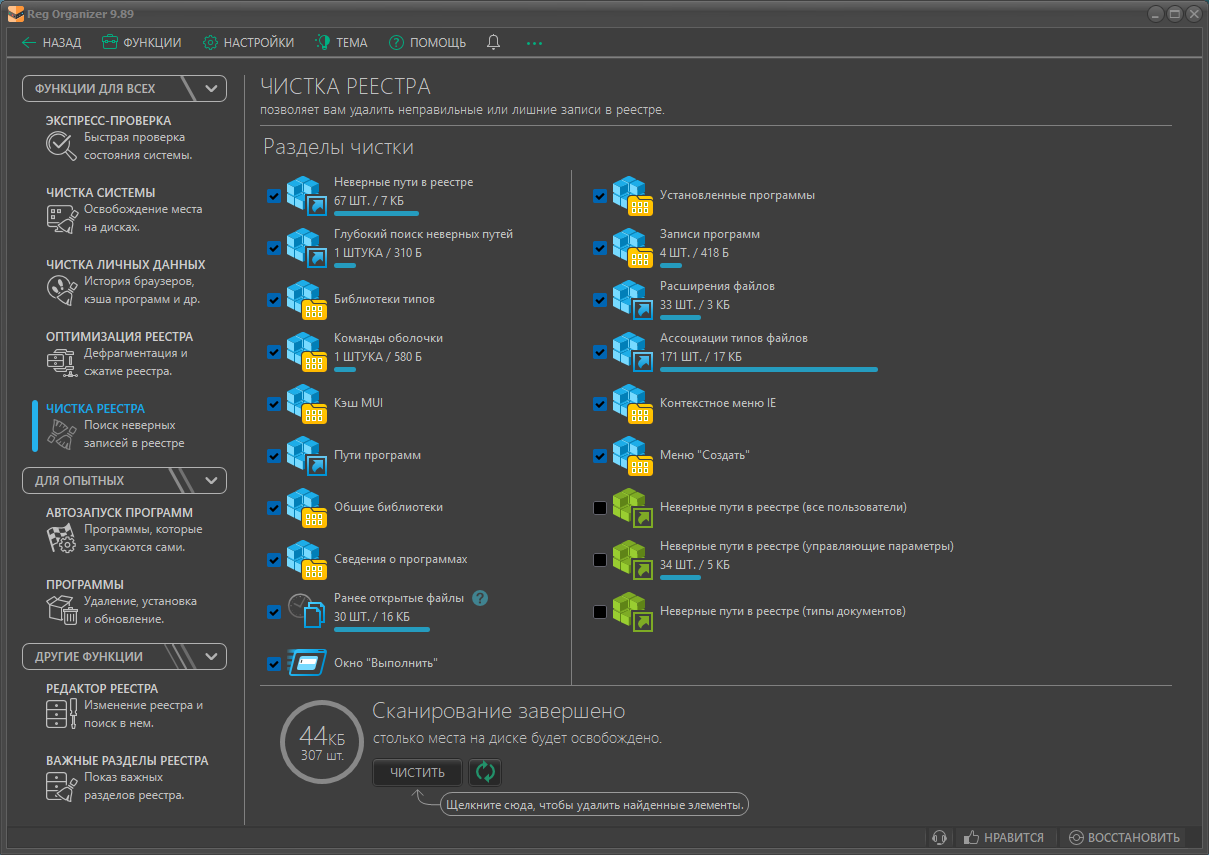Image resolution: width=1209 pixels, height=855 pixels.
Task: Click the Окно "Выполнить" section icon
Action: coord(307,663)
